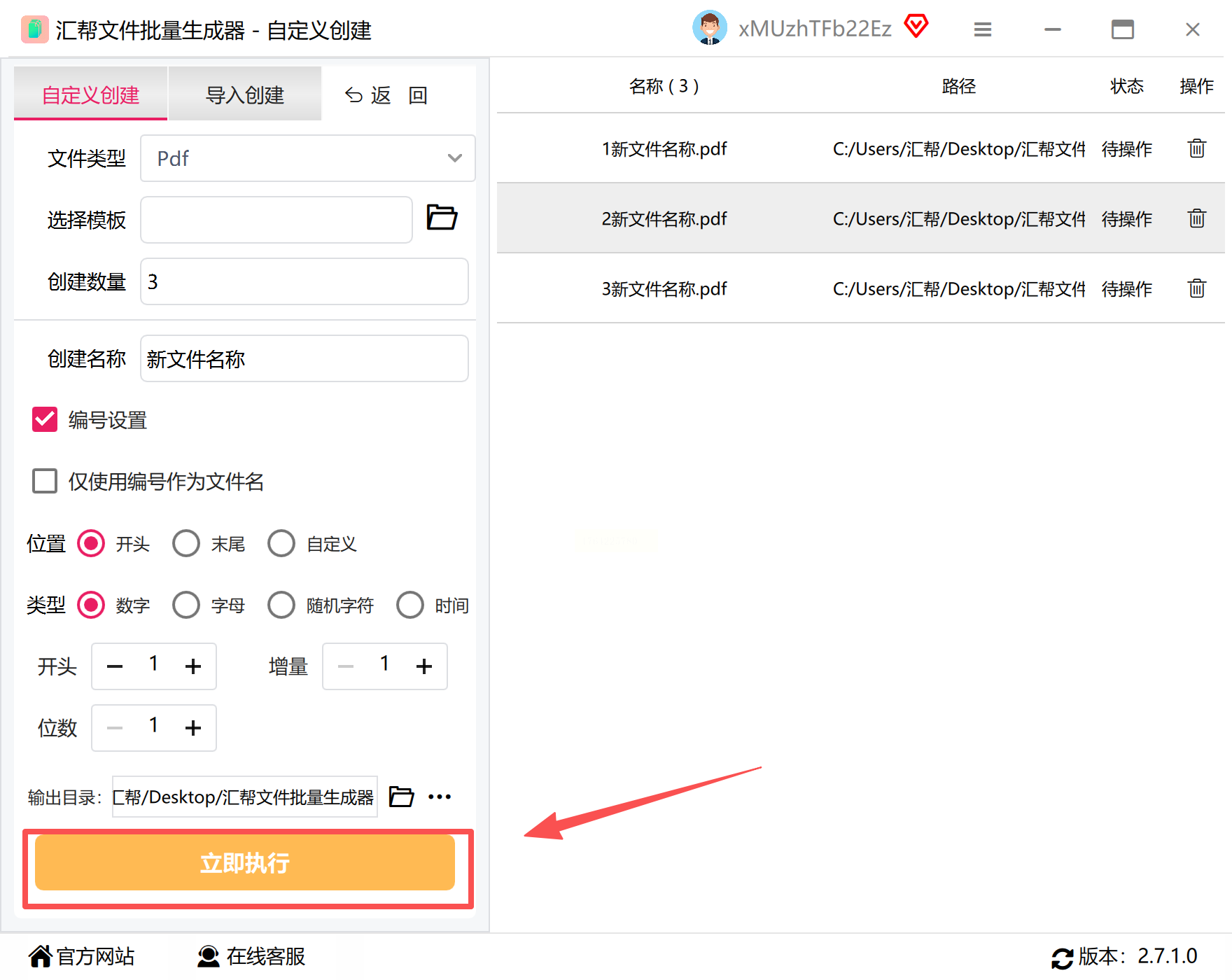Switch to 自定义创建 tab

pyautogui.click(x=91, y=94)
